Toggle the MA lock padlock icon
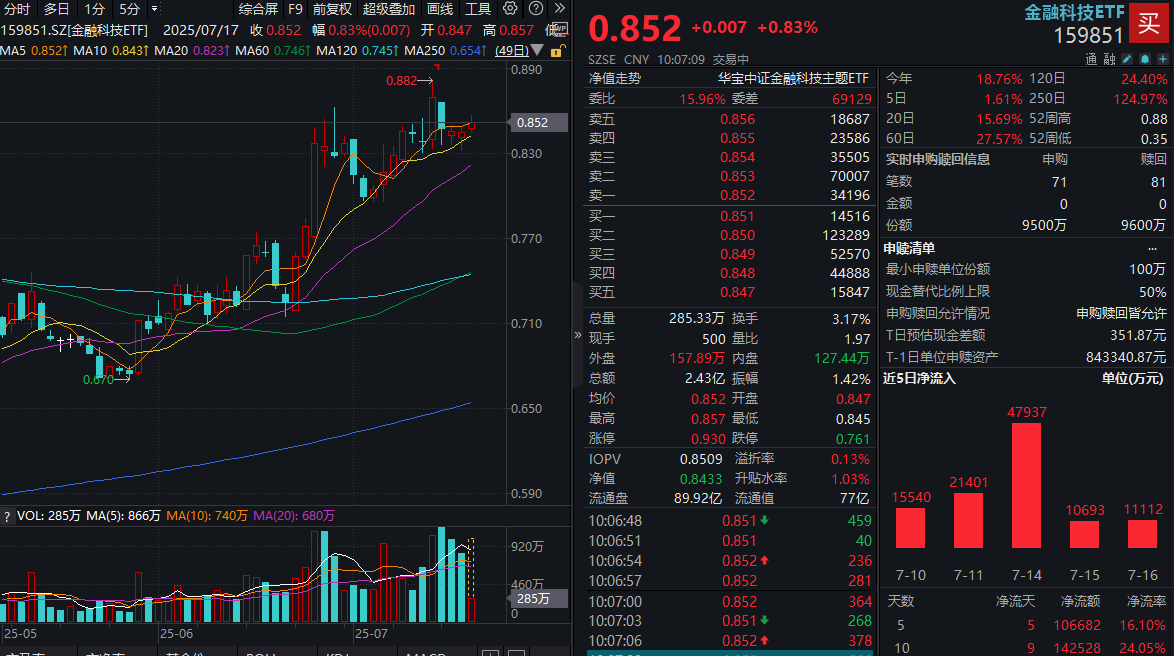1174x656 pixels. pos(556,51)
